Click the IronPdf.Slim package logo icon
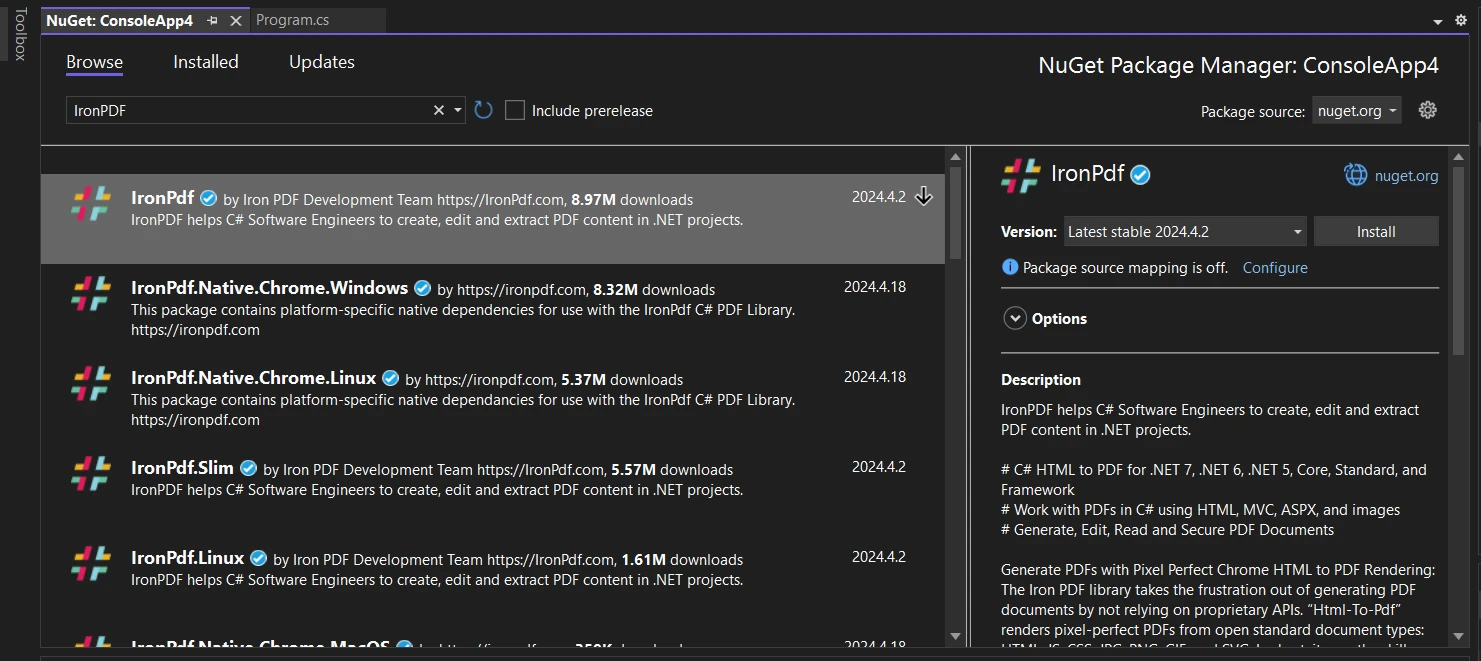 coord(91,474)
